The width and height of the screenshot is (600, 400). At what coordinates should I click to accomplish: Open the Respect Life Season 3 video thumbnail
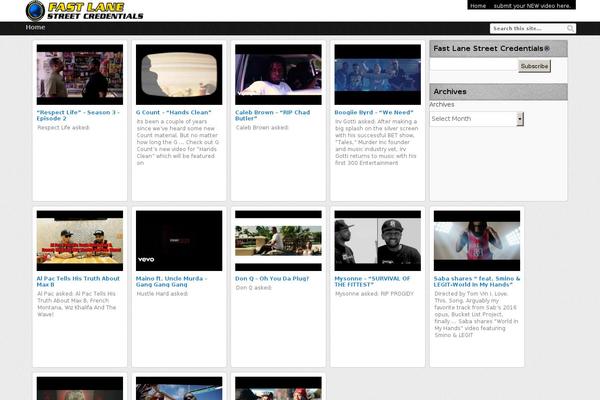[x=80, y=74]
